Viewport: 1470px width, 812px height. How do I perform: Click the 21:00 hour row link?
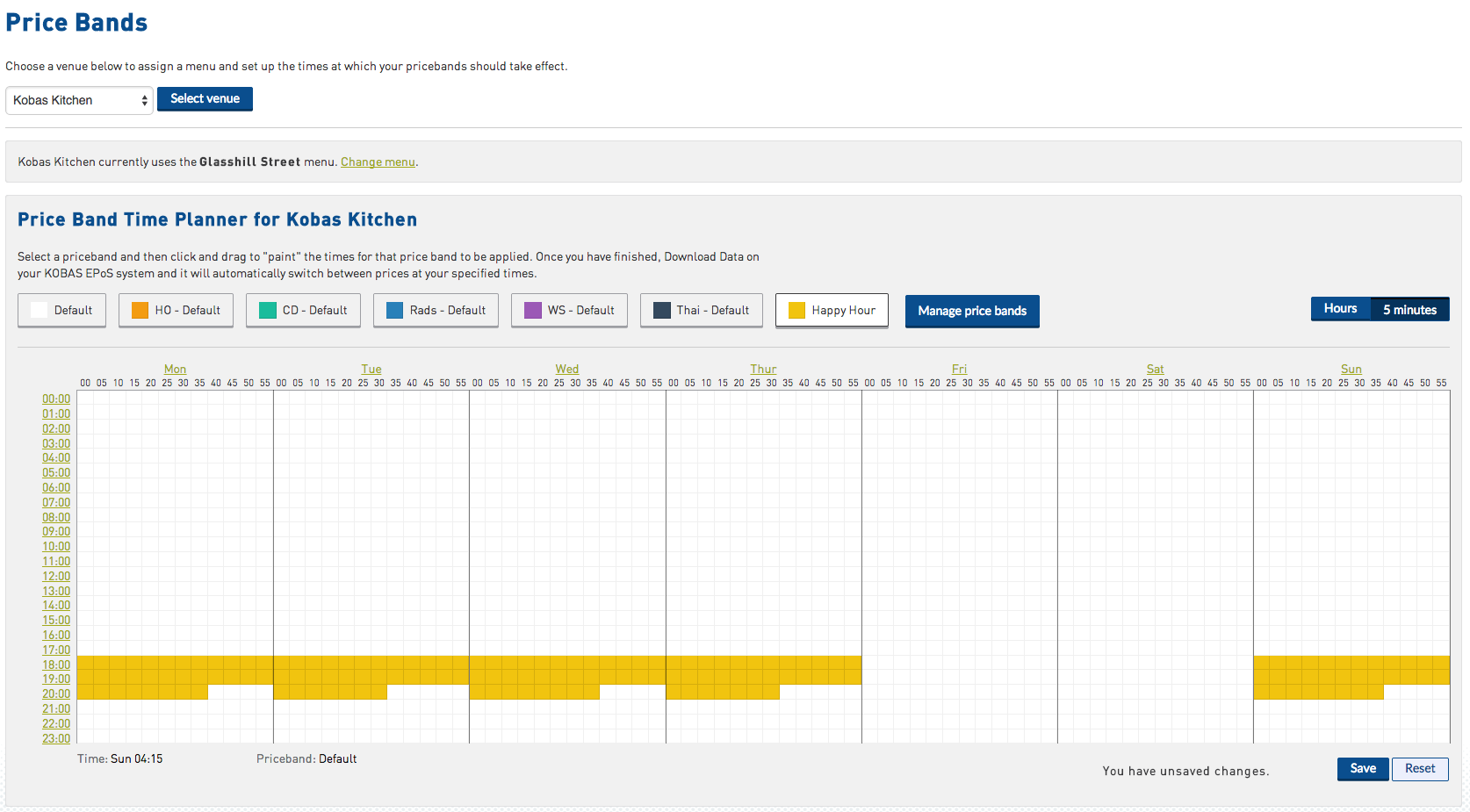point(56,708)
